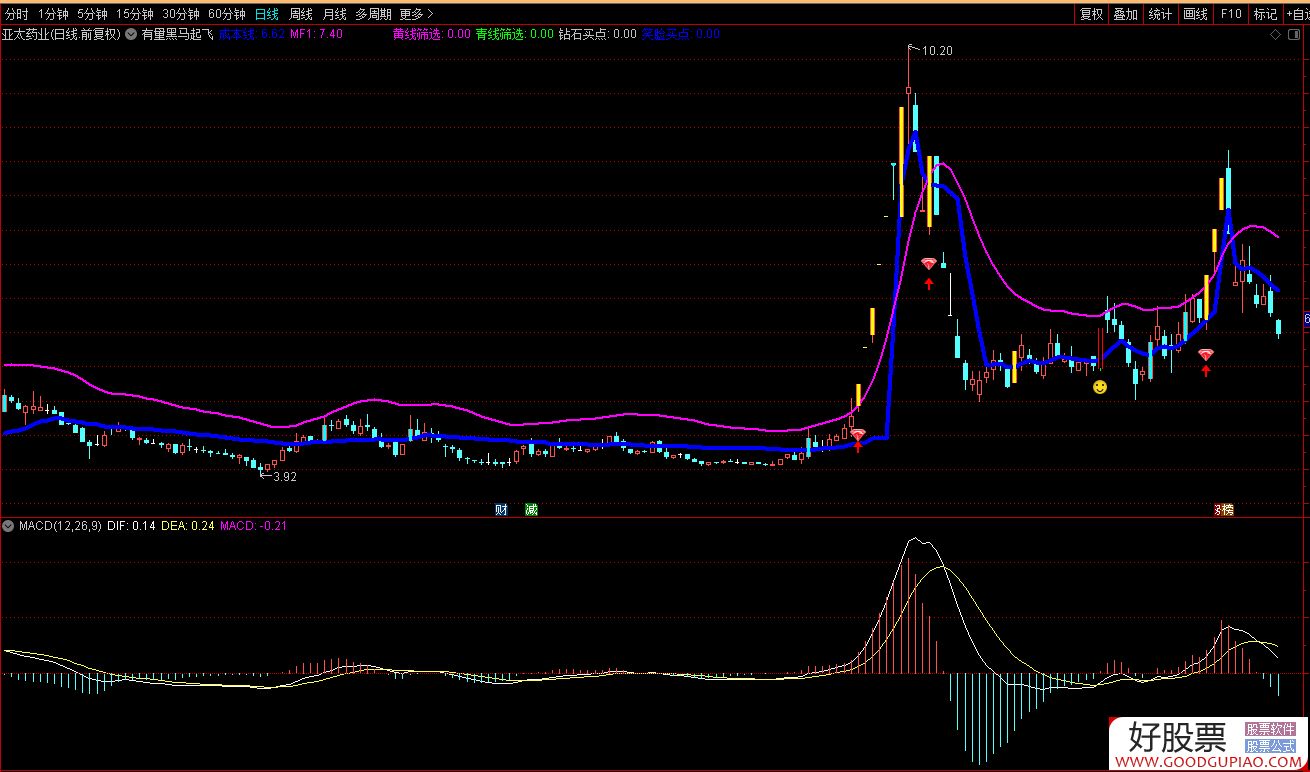1310x772 pixels.
Task: Click the blue price tag at right edge
Action: pyautogui.click(x=1306, y=319)
